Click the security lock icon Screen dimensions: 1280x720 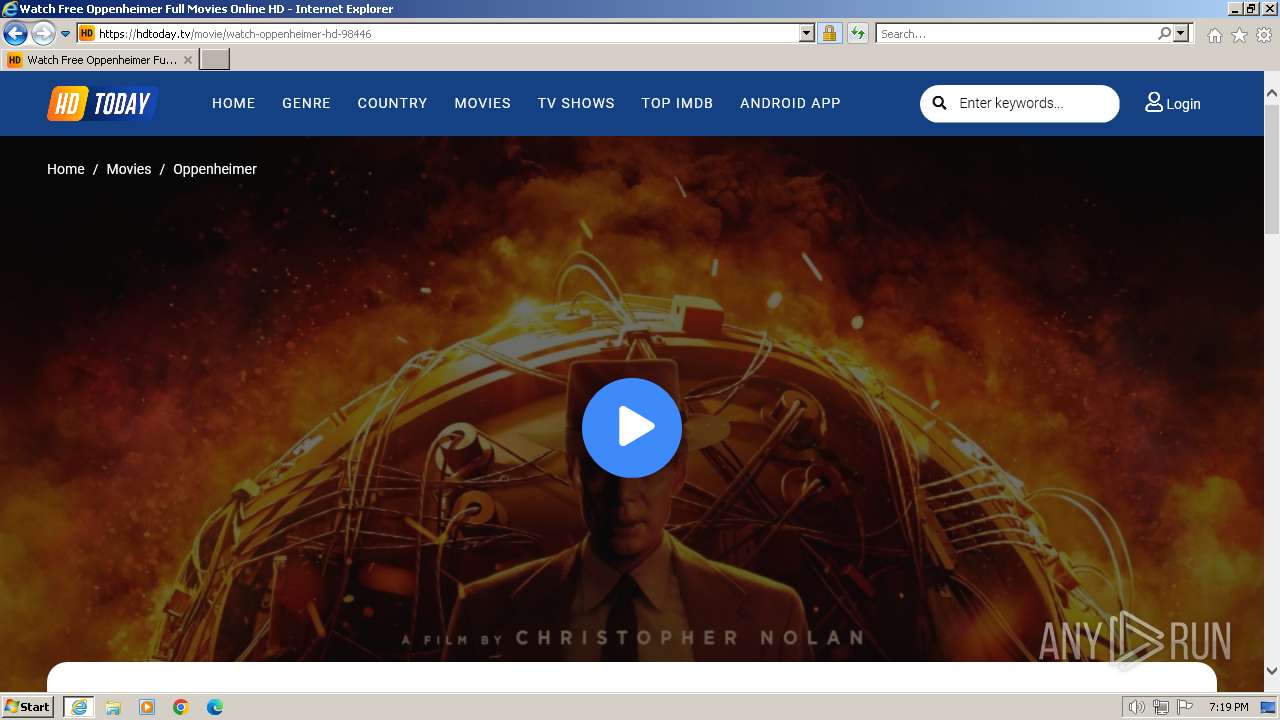[829, 33]
